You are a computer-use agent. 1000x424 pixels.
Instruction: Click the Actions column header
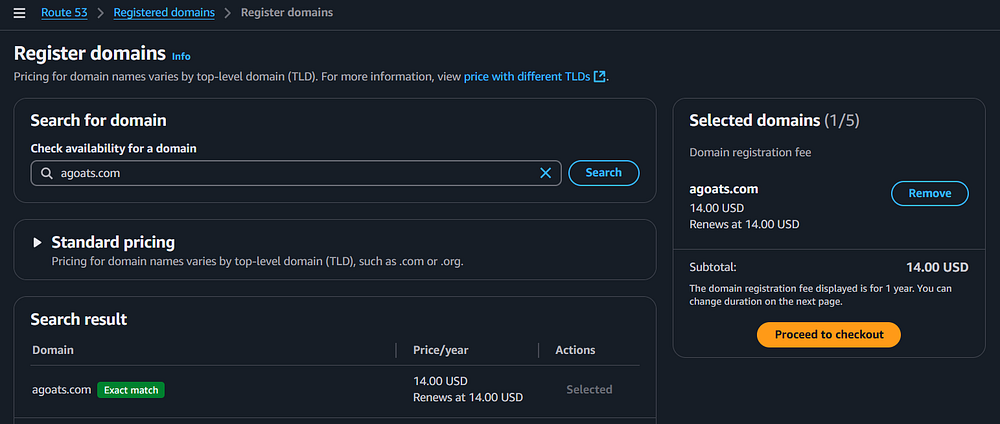click(x=575, y=350)
